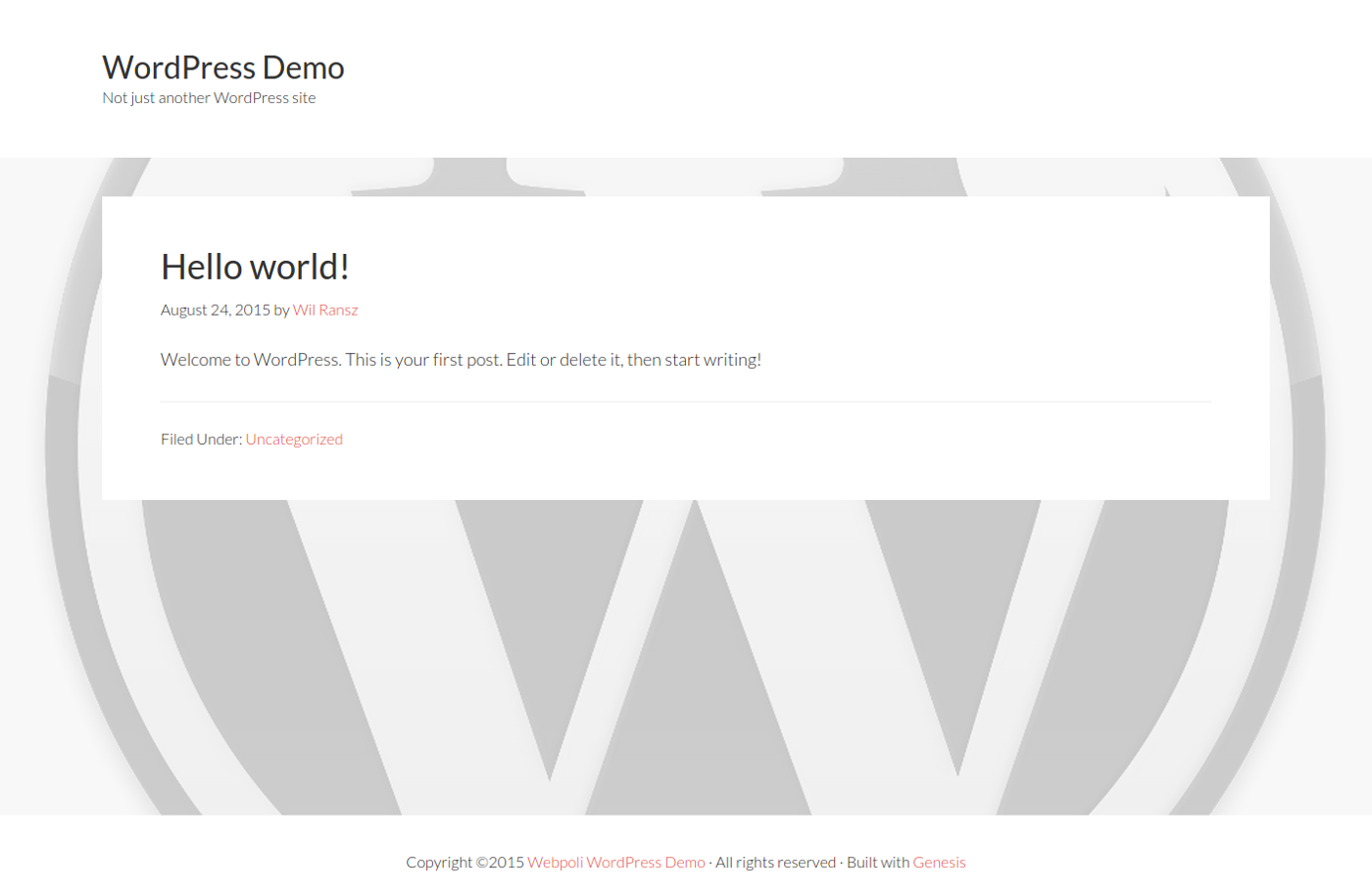The width and height of the screenshot is (1372, 893).
Task: Click the Welcome to WordPress paragraph
Action: (x=461, y=360)
